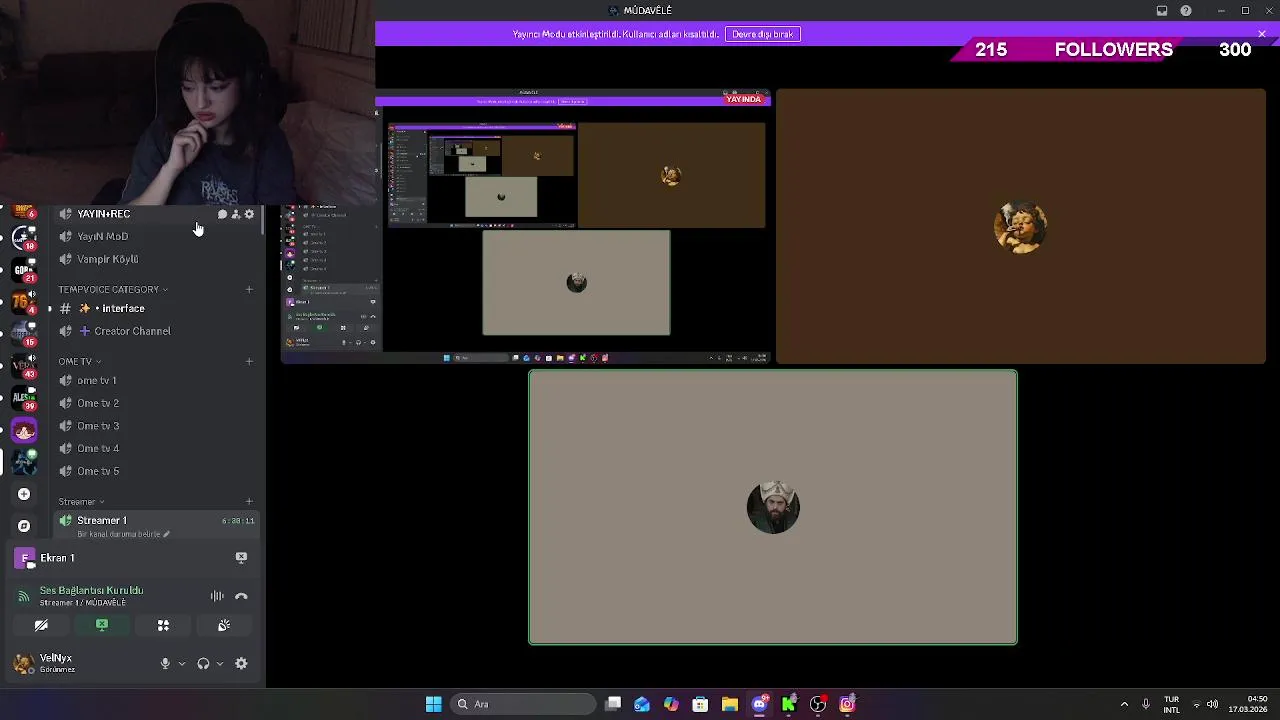Add a channel to OME TV category
Screen dimensions: 1280x720
pos(249,362)
